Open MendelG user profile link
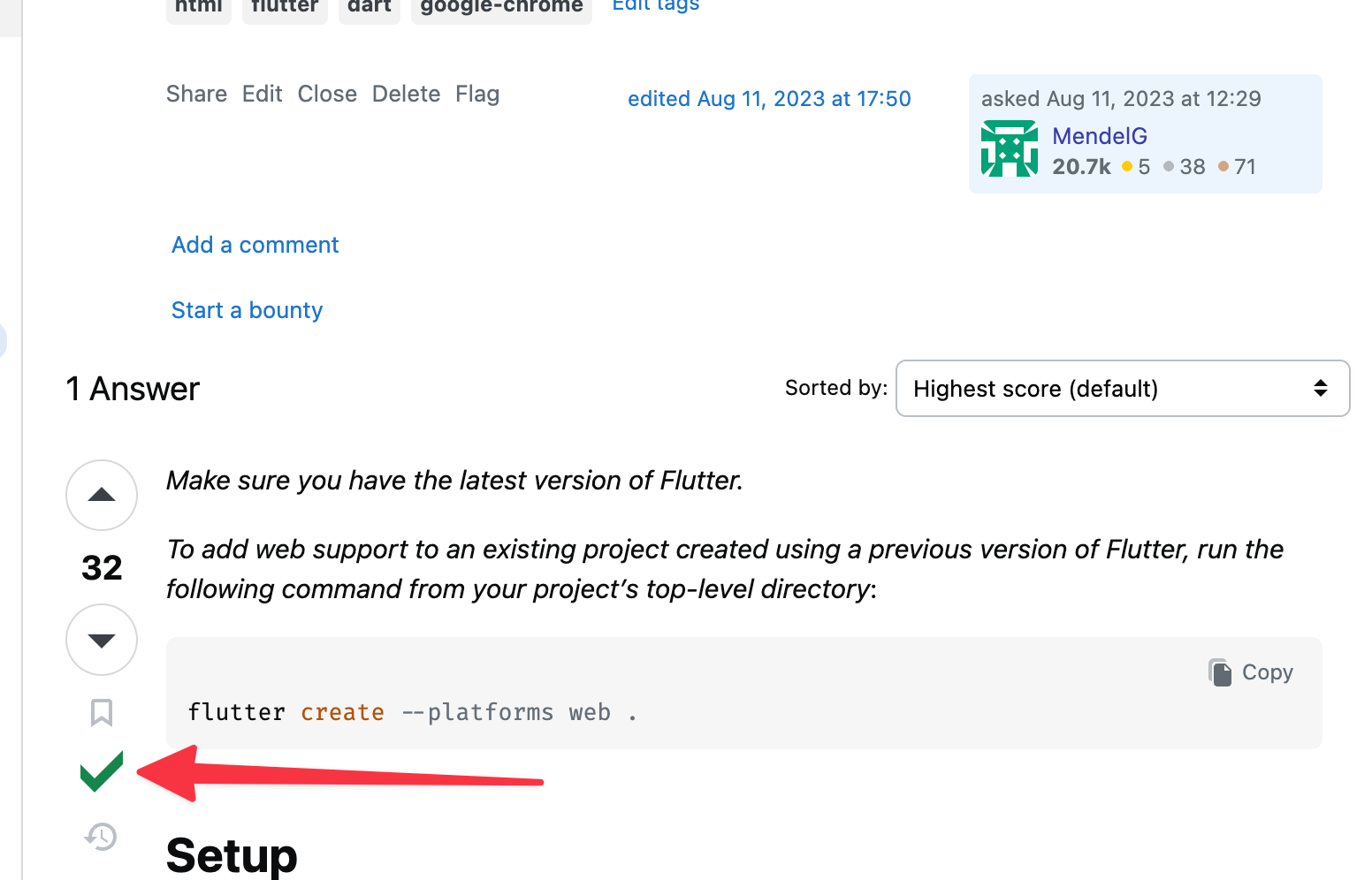1372x880 pixels. pos(1099,136)
